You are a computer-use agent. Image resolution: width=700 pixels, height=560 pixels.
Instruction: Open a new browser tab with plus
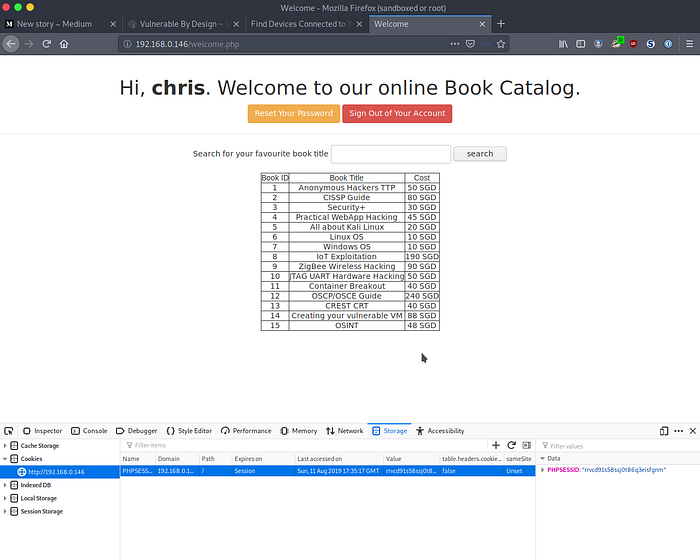click(501, 24)
